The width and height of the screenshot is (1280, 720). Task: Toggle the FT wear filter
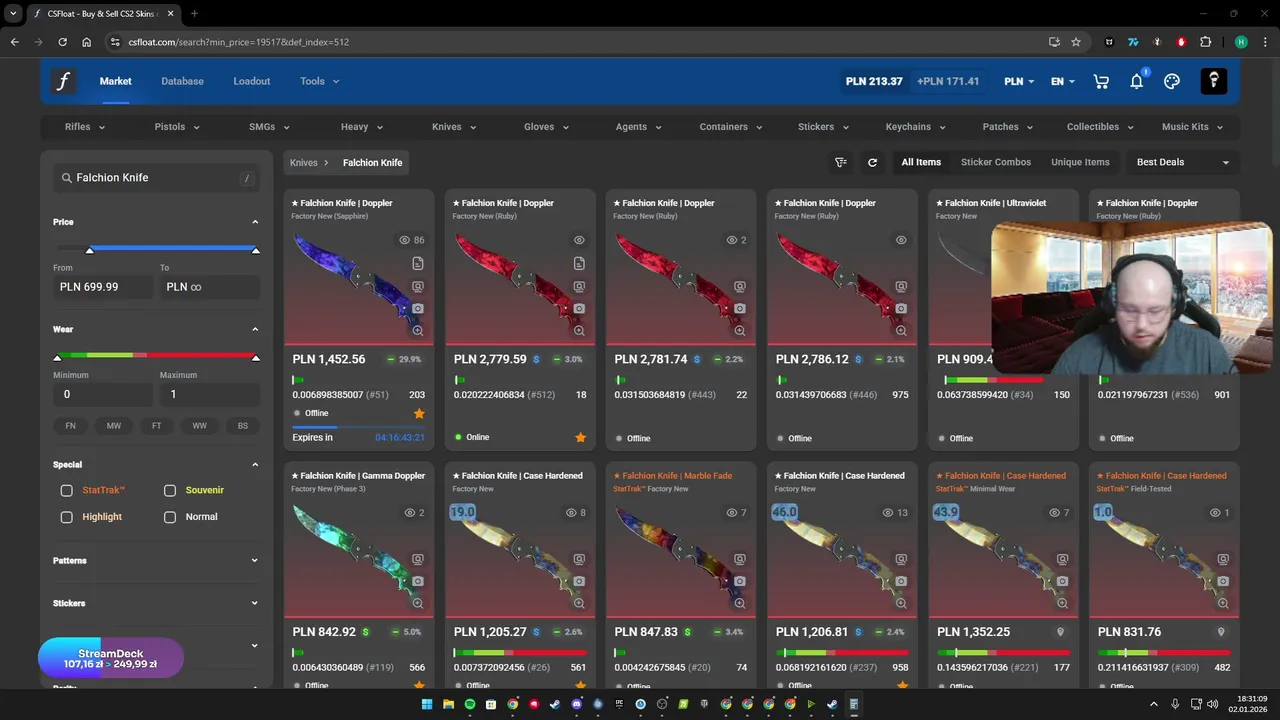(157, 426)
